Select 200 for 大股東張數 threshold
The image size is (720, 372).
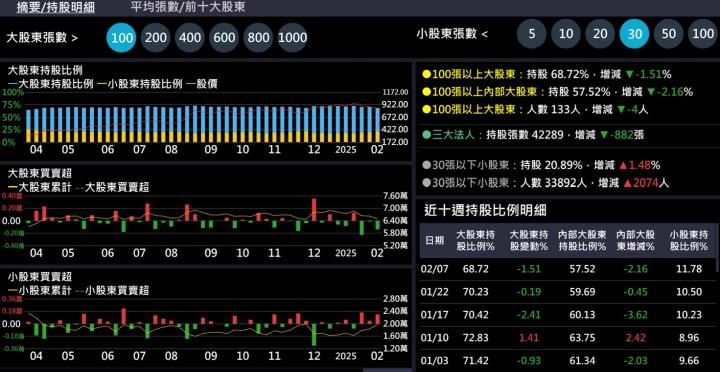point(156,37)
